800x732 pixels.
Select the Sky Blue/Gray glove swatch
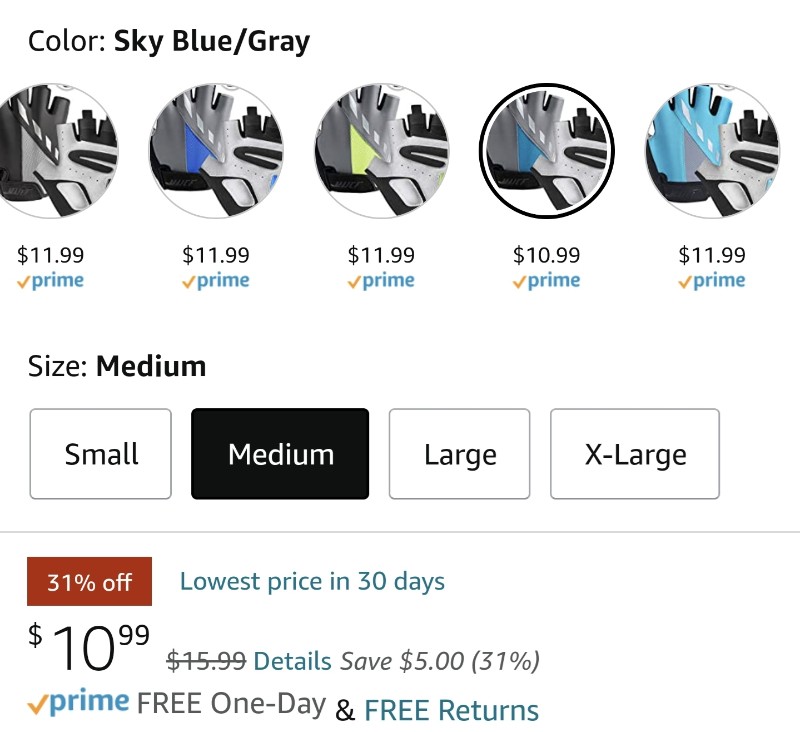tap(546, 151)
